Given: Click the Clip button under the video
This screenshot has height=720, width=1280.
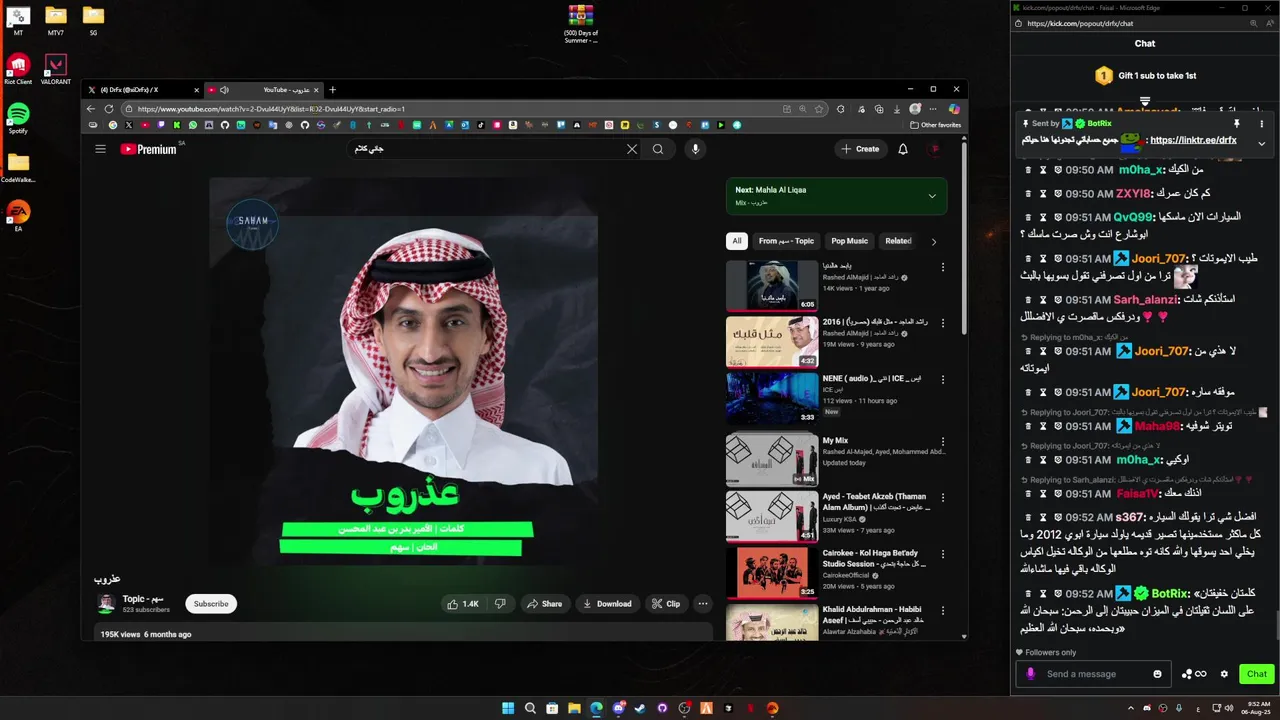Looking at the screenshot, I should pyautogui.click(x=666, y=604).
